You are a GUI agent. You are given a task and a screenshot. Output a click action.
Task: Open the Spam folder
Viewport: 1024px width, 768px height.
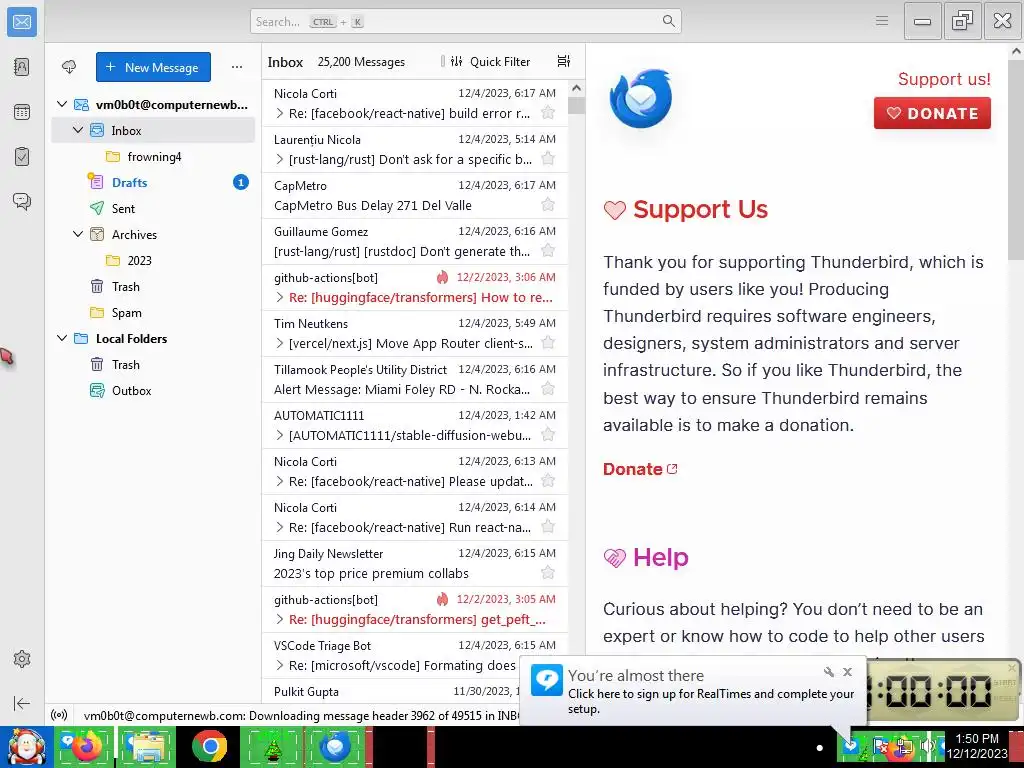pyautogui.click(x=153, y=312)
